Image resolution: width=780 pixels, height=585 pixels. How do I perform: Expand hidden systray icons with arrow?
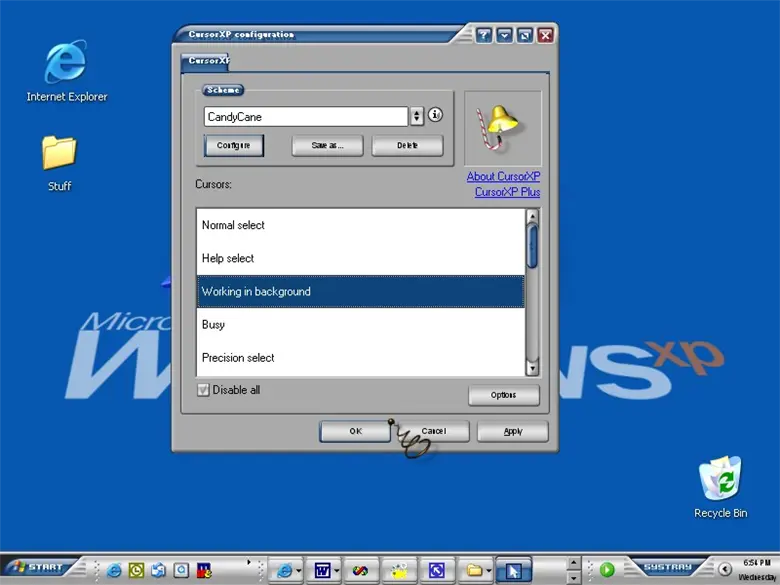click(725, 569)
